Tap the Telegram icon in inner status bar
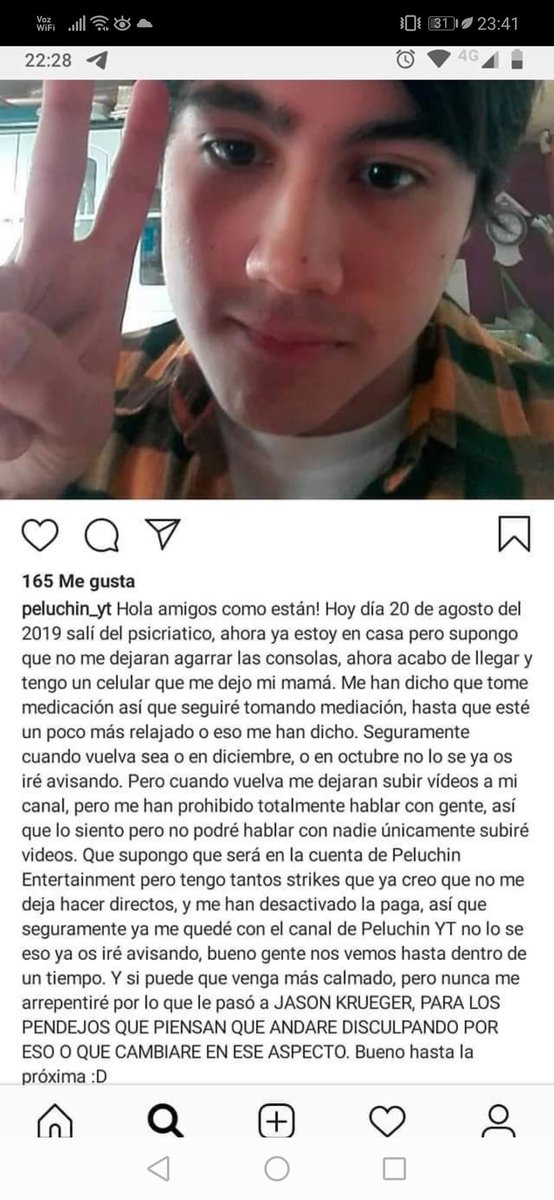Viewport: 554px width, 1200px height. pos(97,60)
